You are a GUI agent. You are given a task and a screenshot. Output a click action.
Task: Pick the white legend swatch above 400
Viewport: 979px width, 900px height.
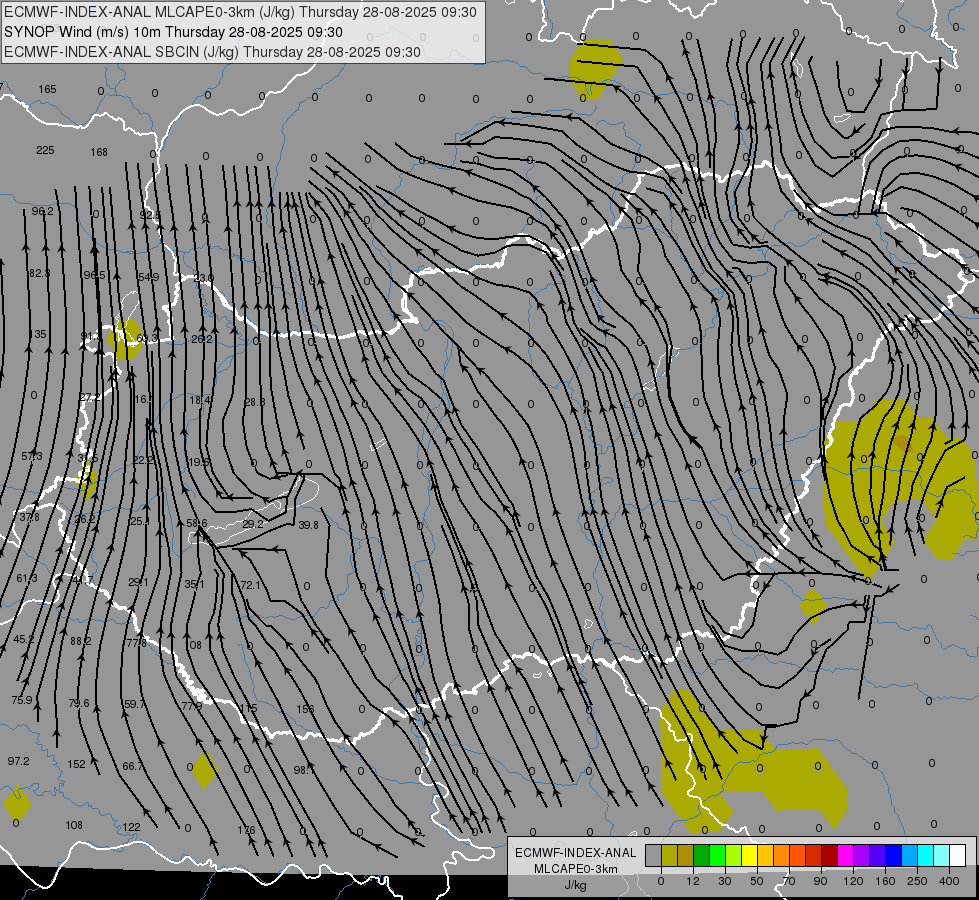tap(958, 855)
